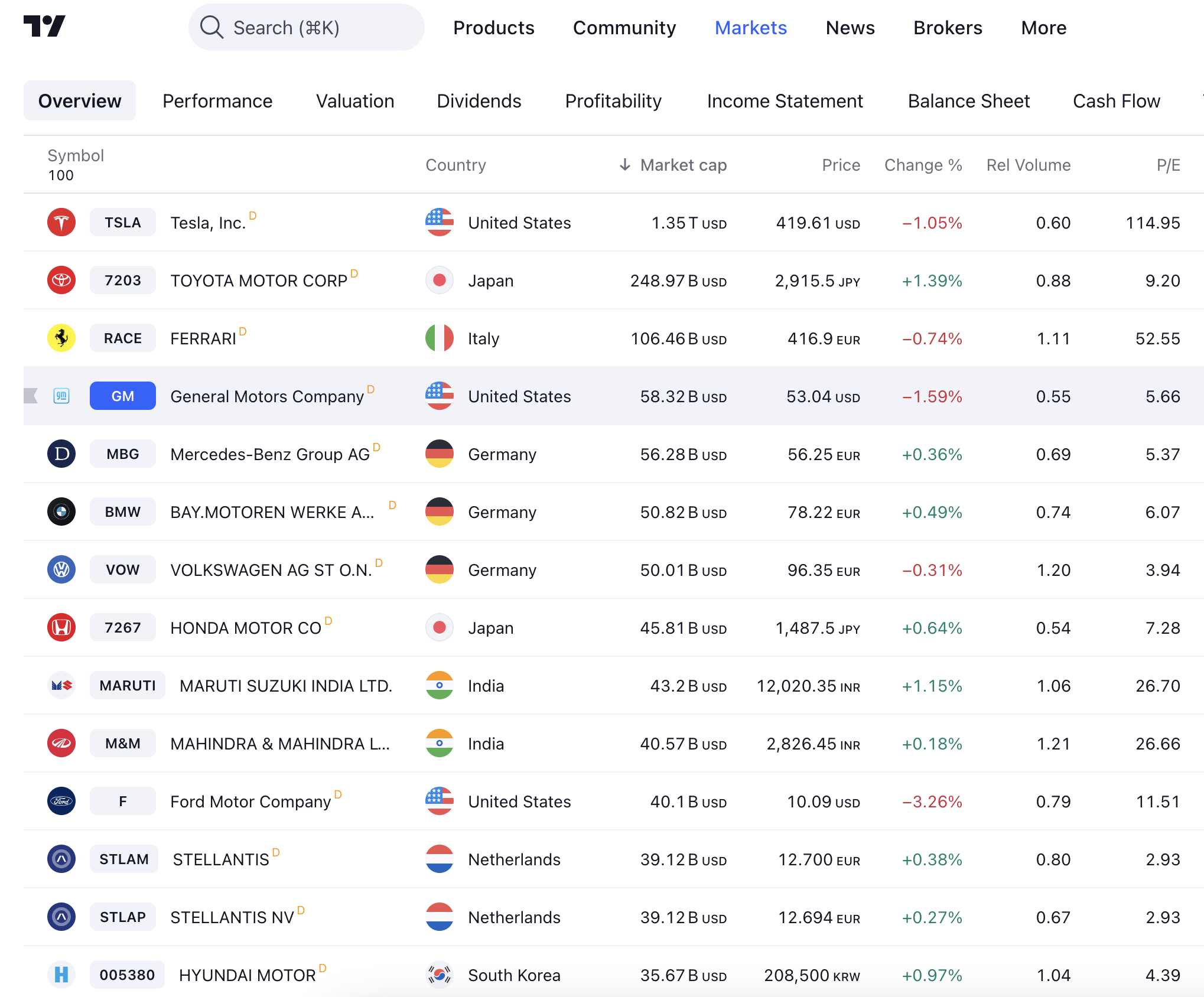This screenshot has width=1204, height=997.
Task: Open the Balance Sheet tab
Action: pyautogui.click(x=968, y=101)
